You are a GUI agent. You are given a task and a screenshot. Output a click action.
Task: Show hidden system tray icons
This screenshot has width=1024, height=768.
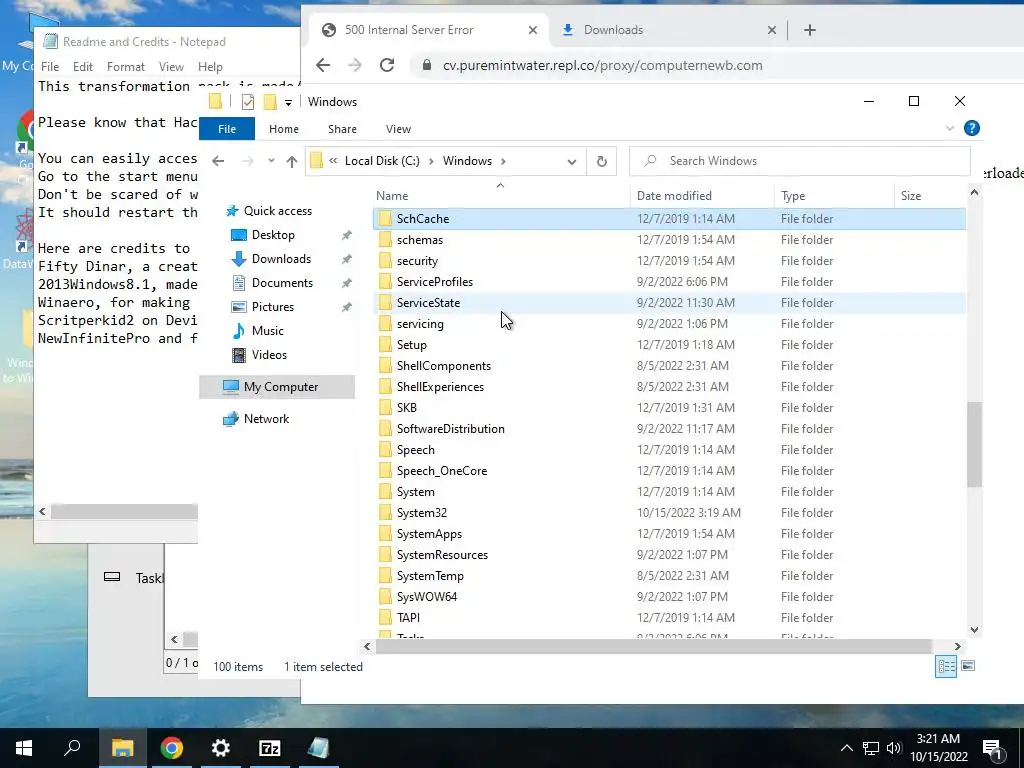pos(846,748)
